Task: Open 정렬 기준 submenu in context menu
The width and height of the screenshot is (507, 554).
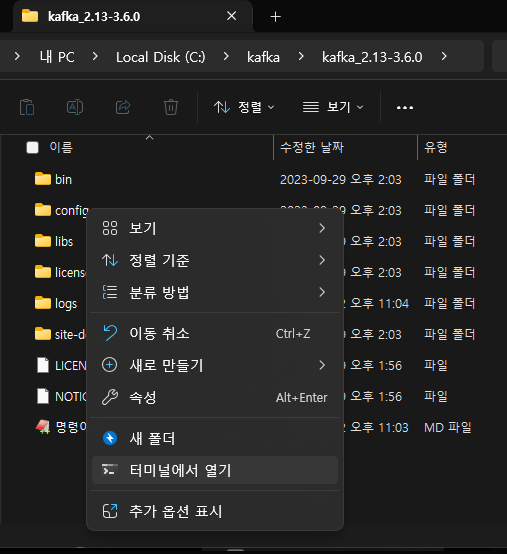Action: tap(215, 260)
